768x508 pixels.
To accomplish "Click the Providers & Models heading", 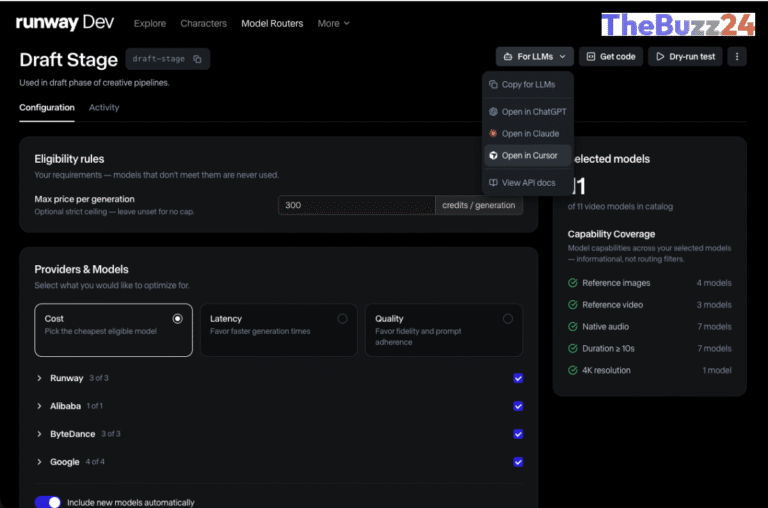I will [81, 269].
